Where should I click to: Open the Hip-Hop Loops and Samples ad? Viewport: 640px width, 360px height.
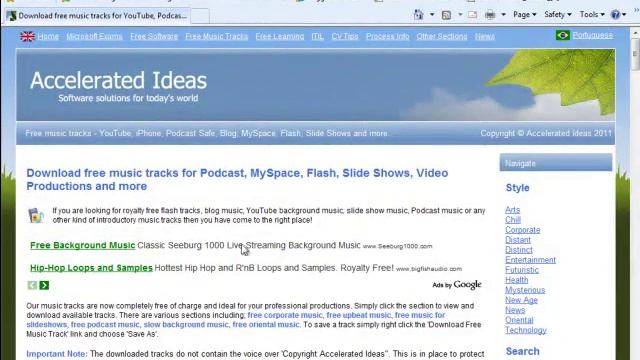(91, 268)
